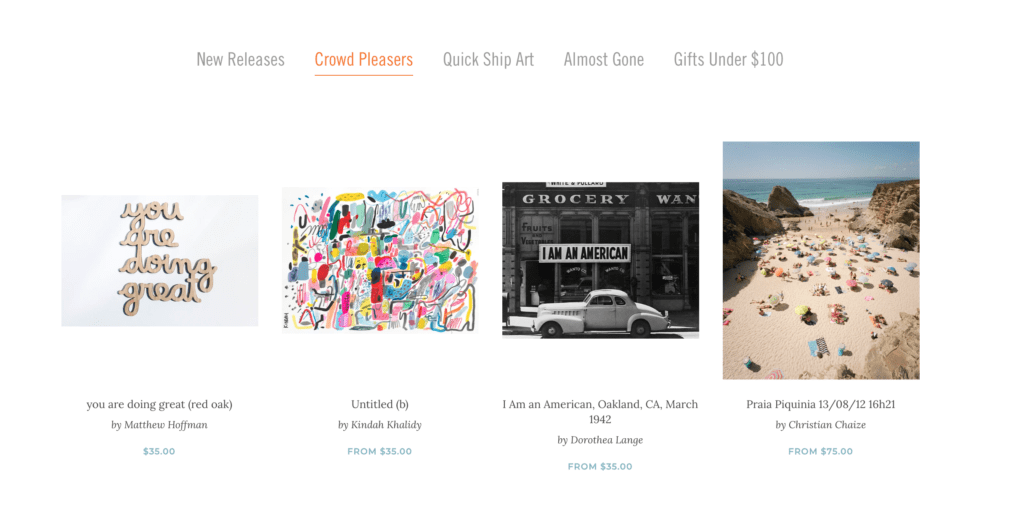The width and height of the screenshot is (1024, 530).
Task: Select the Crowd Pleasers tab
Action: tap(364, 59)
